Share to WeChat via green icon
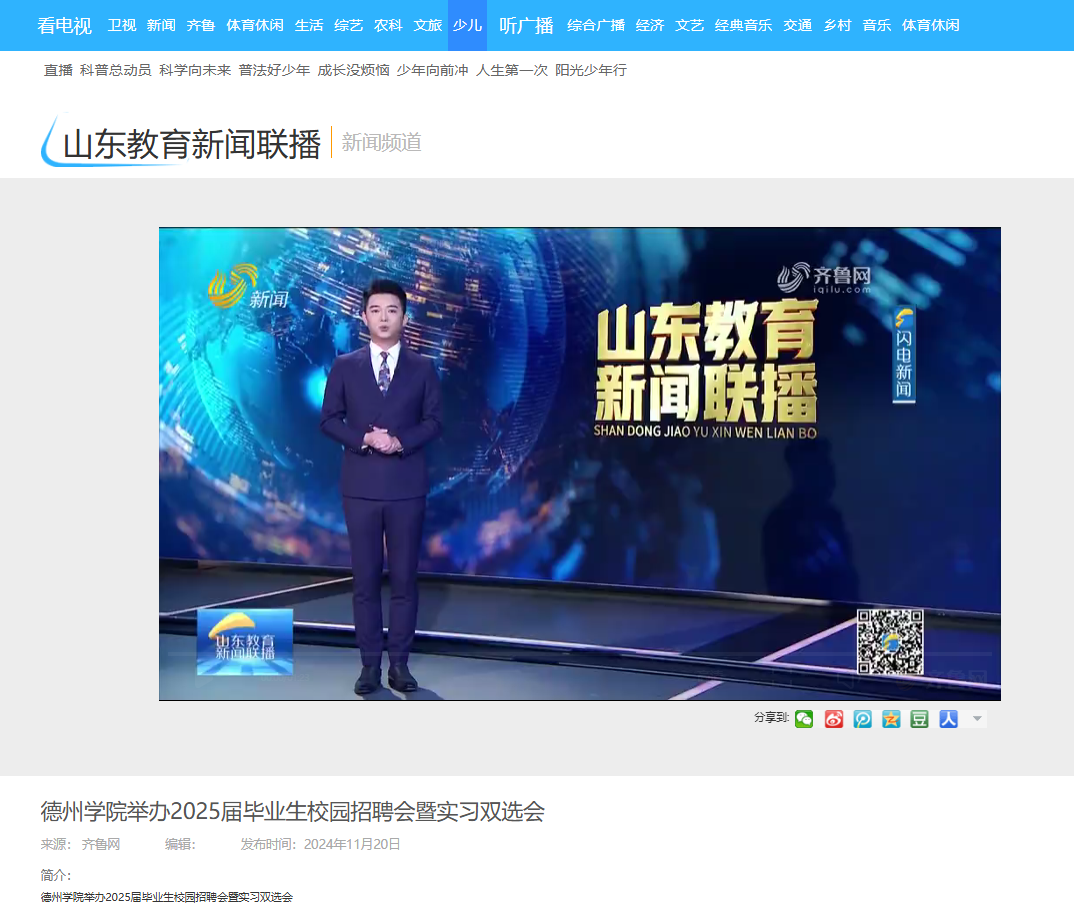Image resolution: width=1074 pixels, height=908 pixels. [804, 719]
